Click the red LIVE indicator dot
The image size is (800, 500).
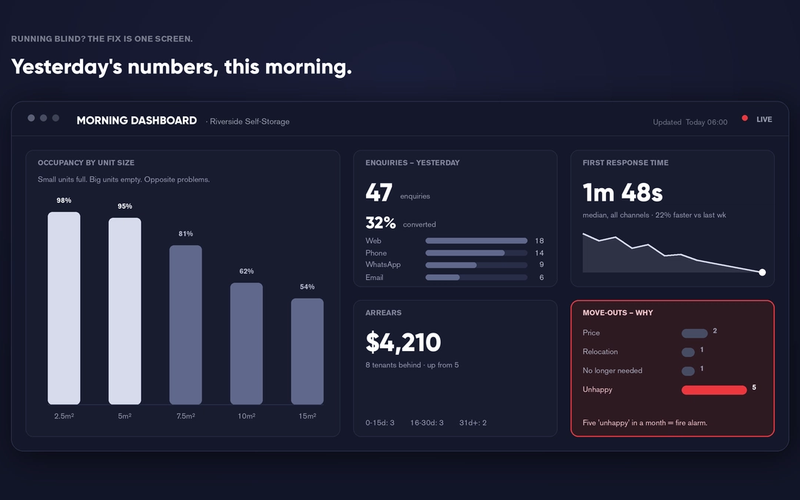point(744,118)
